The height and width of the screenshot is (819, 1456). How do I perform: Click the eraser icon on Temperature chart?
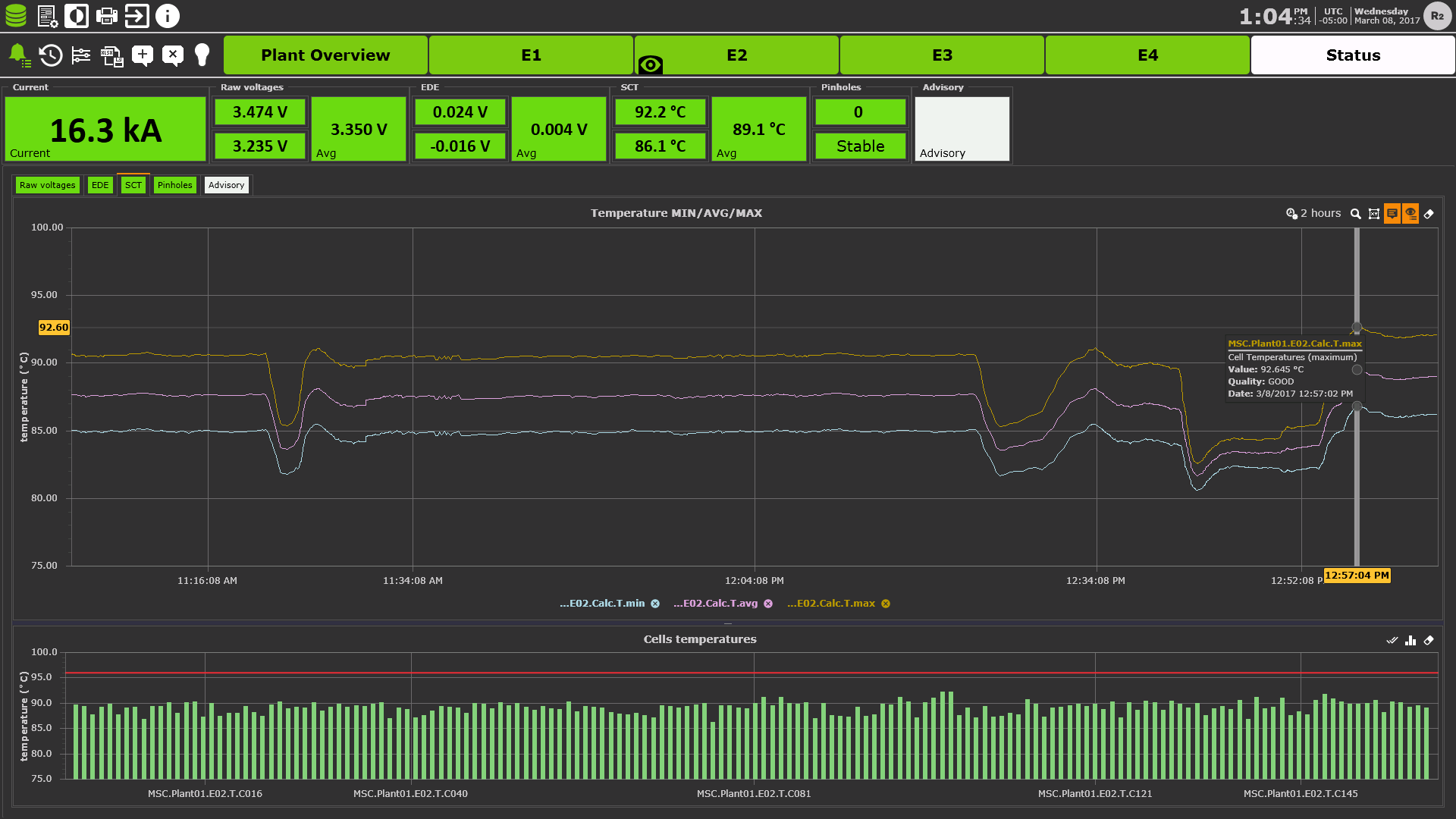point(1429,214)
